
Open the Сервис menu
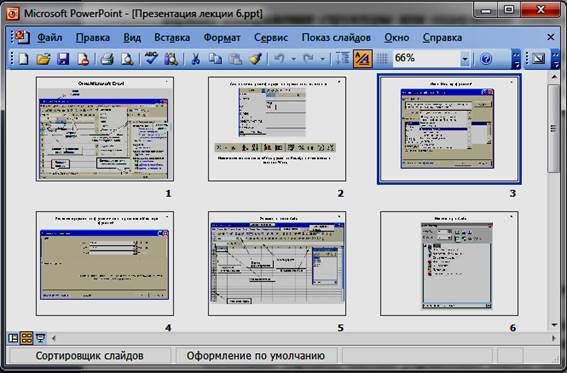click(x=271, y=38)
